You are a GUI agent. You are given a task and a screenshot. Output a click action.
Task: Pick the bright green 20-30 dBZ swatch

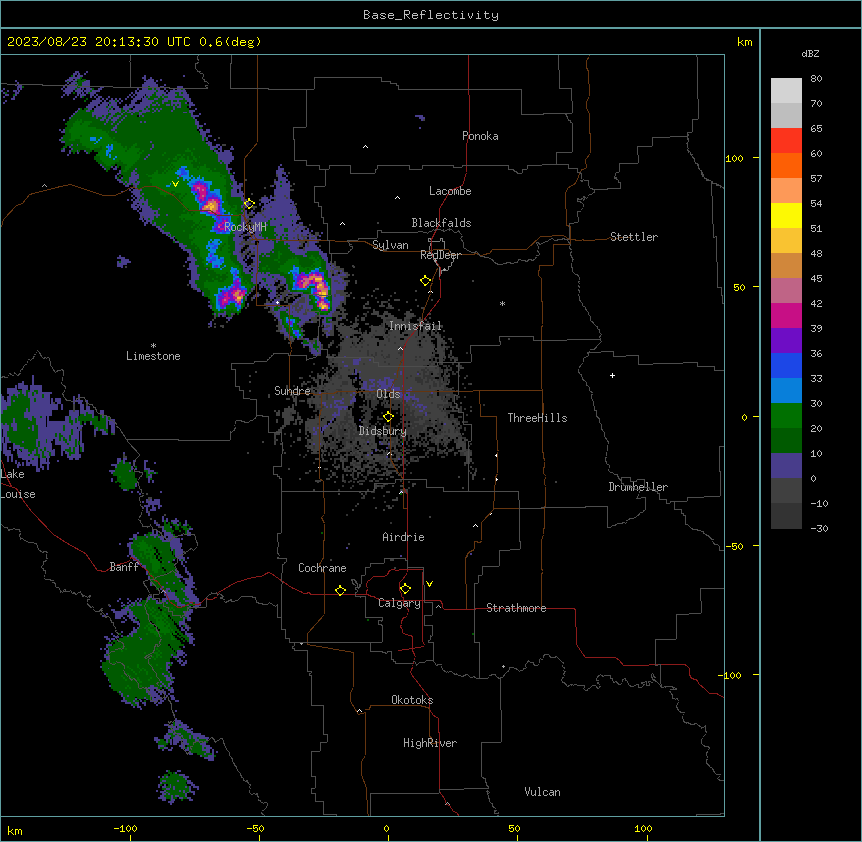pyautogui.click(x=786, y=416)
